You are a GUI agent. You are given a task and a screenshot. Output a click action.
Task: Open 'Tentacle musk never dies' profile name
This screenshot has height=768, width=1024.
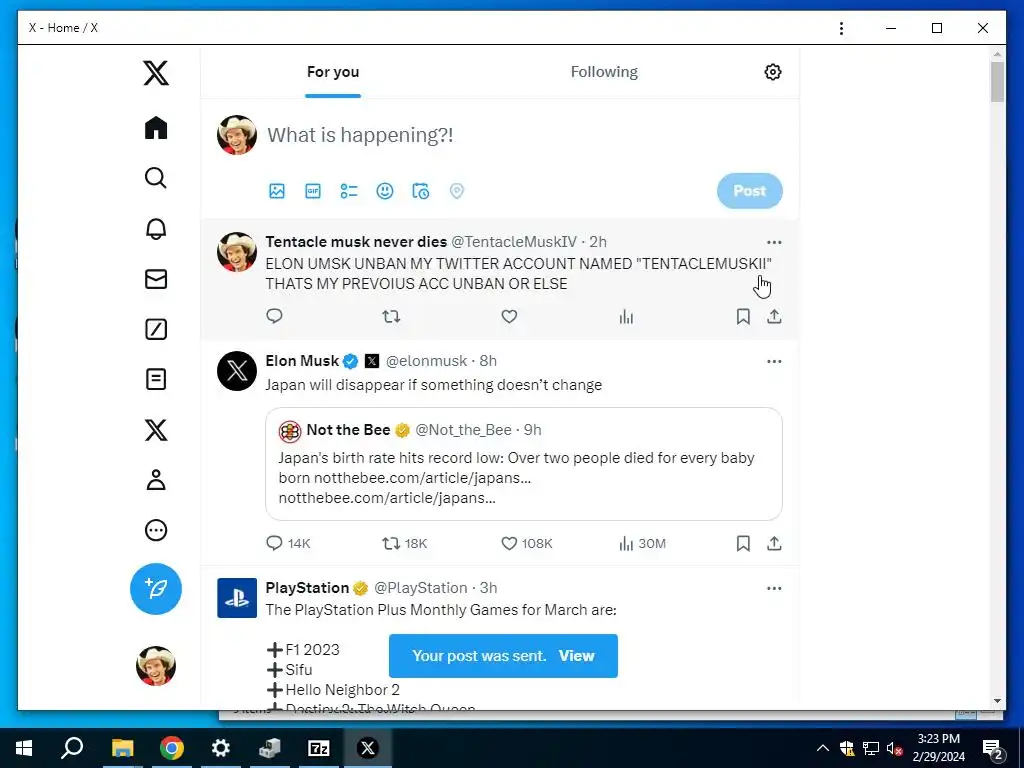[x=356, y=242]
